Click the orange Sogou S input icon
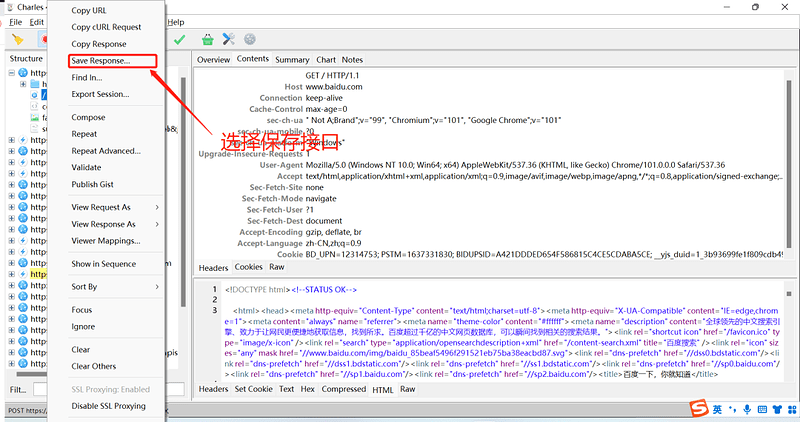This screenshot has height=422, width=800. (699, 409)
